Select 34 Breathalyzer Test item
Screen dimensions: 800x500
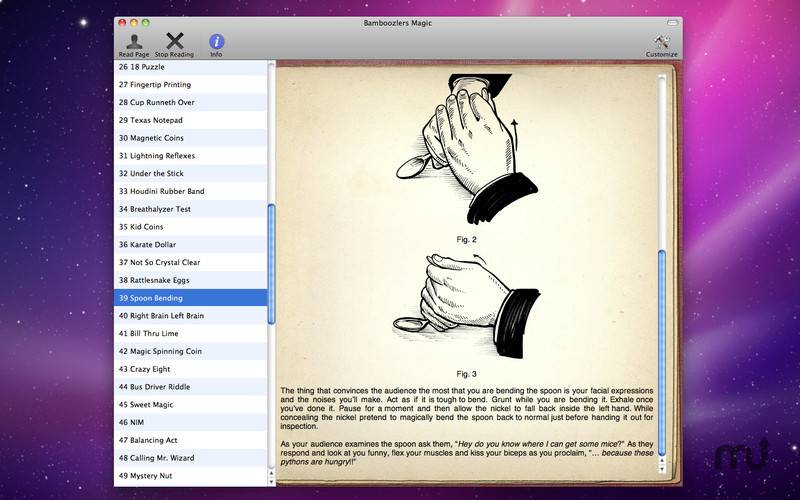point(190,209)
